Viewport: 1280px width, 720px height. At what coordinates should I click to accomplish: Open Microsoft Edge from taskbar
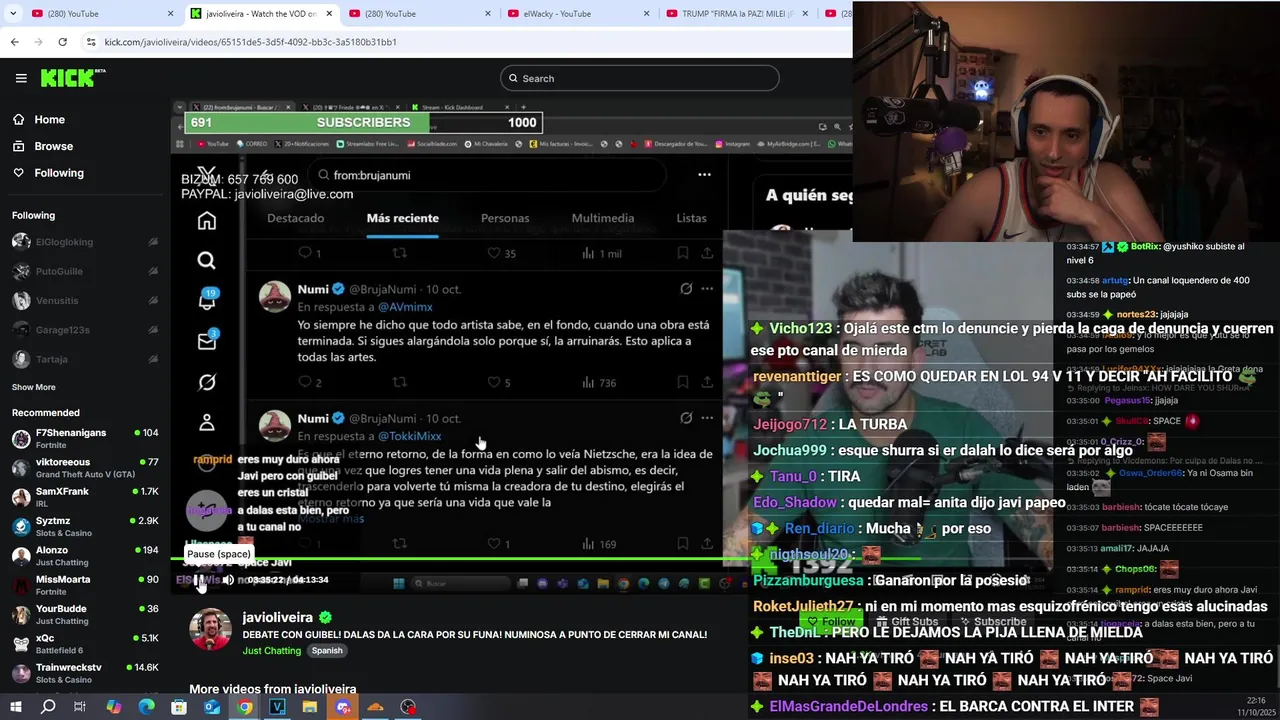pyautogui.click(x=146, y=707)
